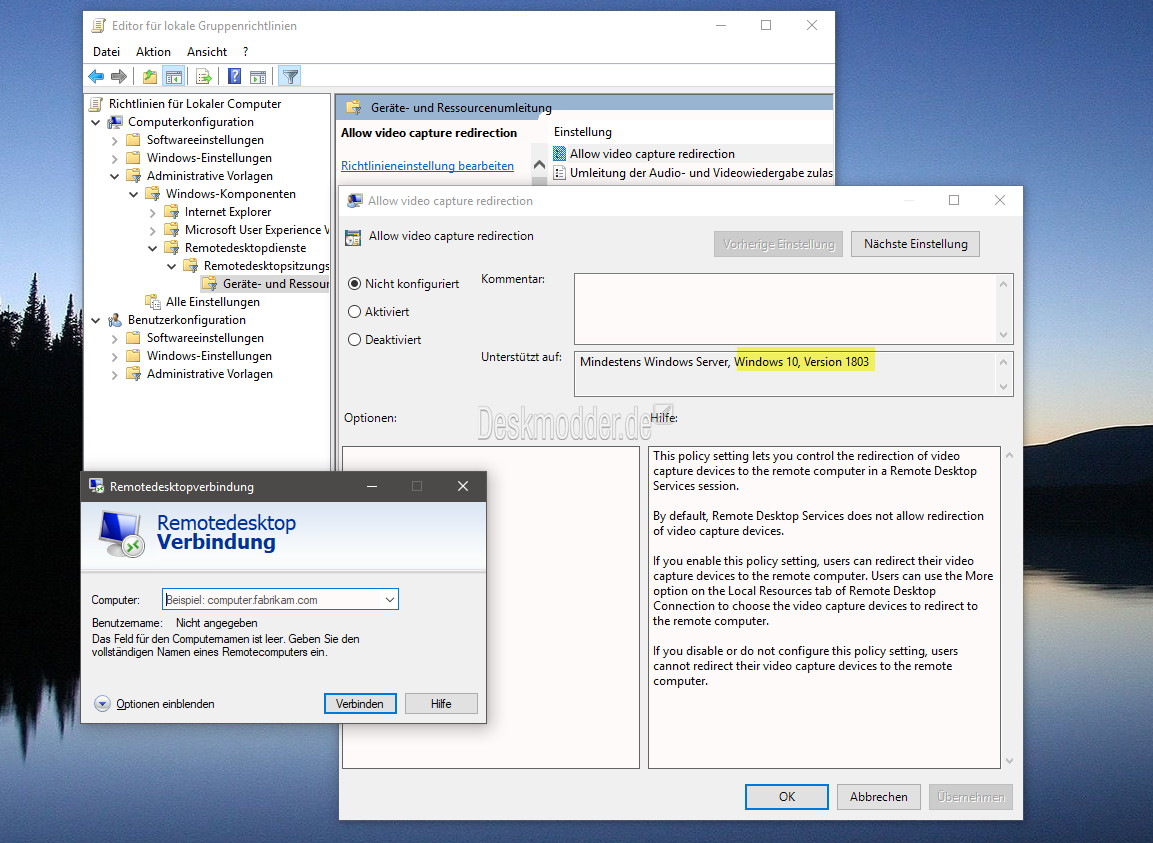Screen dimensions: 1153x843
Task: Collapse the Computerkonfiguration node
Action: [96, 122]
